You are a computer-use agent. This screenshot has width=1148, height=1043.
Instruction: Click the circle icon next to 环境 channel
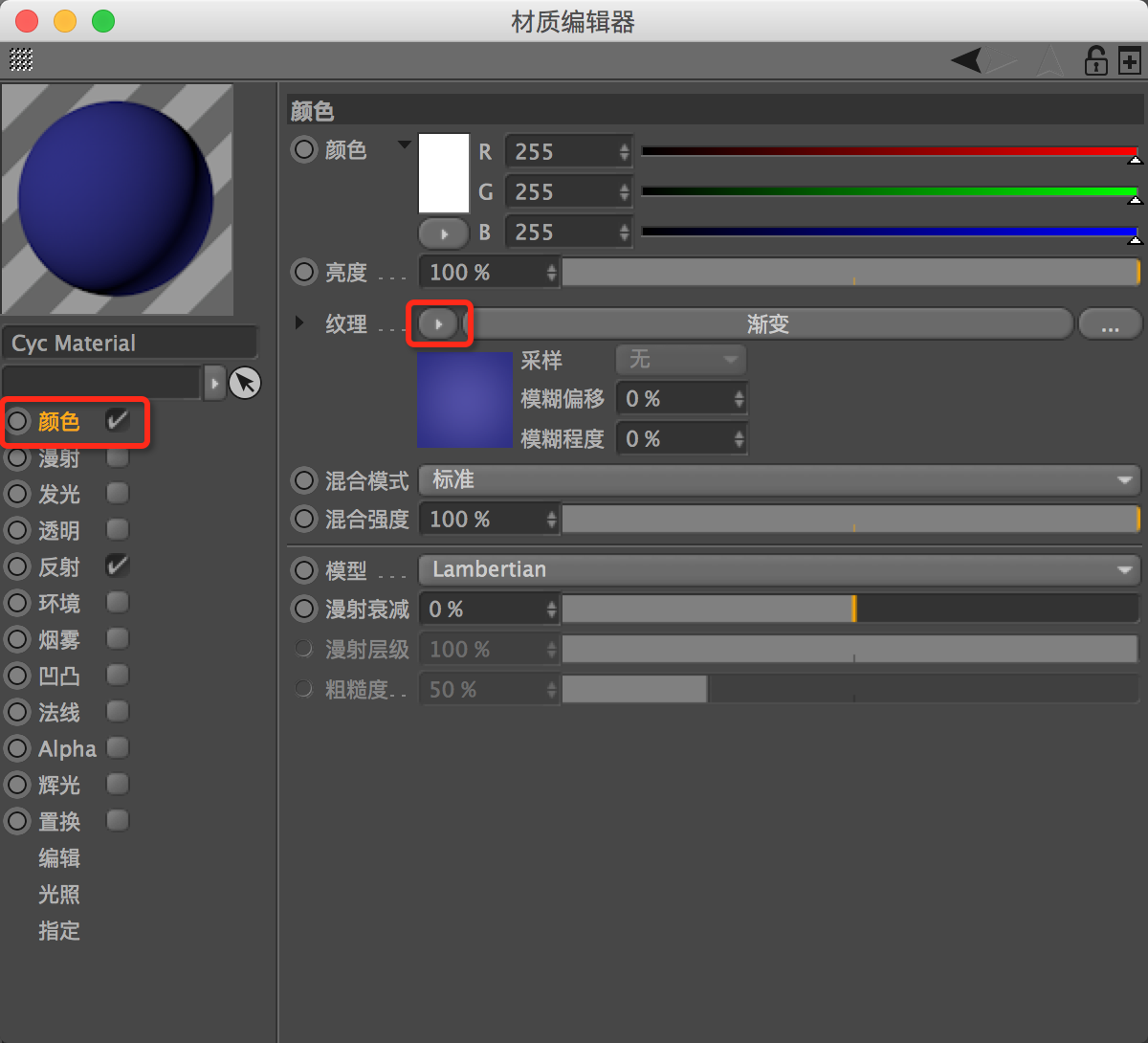point(18,603)
